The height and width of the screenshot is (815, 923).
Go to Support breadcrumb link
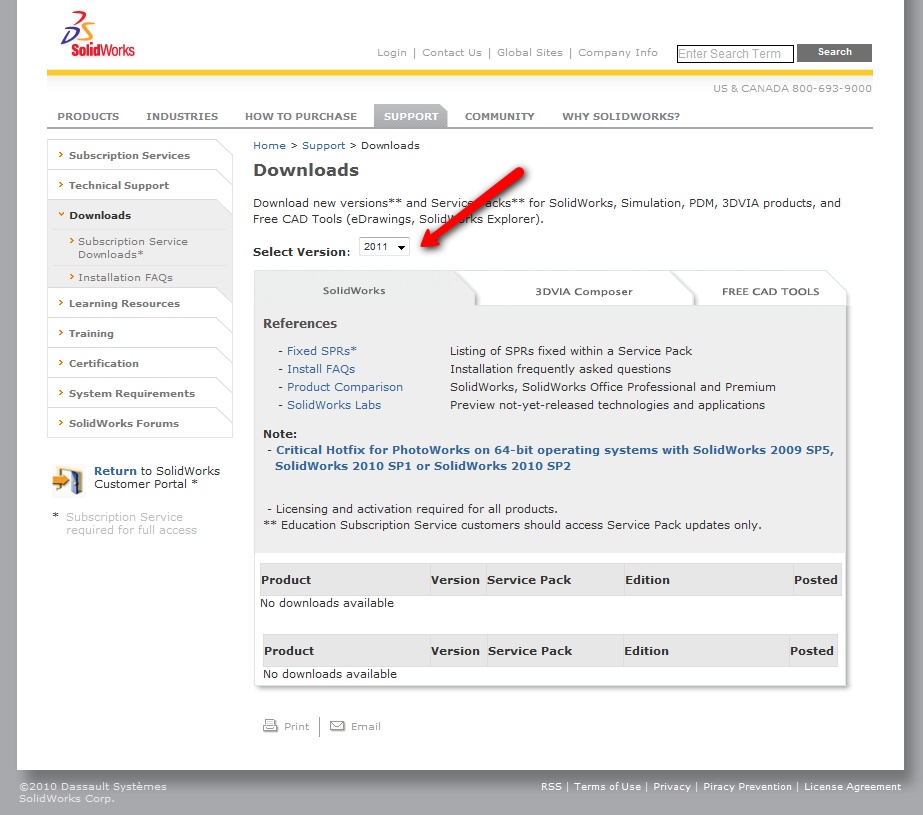[324, 145]
